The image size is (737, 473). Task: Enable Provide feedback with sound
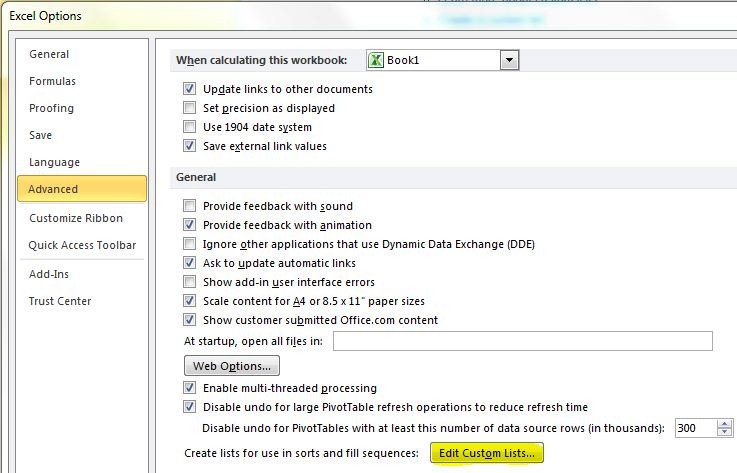(189, 205)
